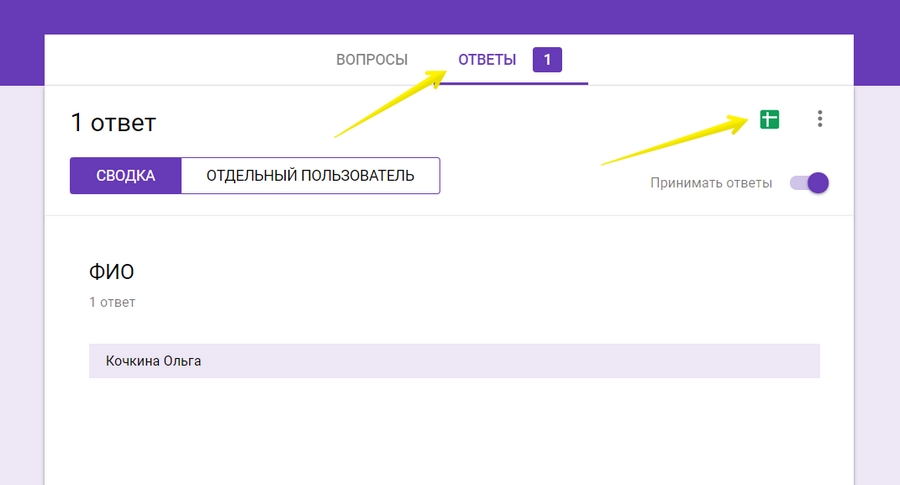Click the ФИО question title
This screenshot has width=900, height=485.
[111, 272]
